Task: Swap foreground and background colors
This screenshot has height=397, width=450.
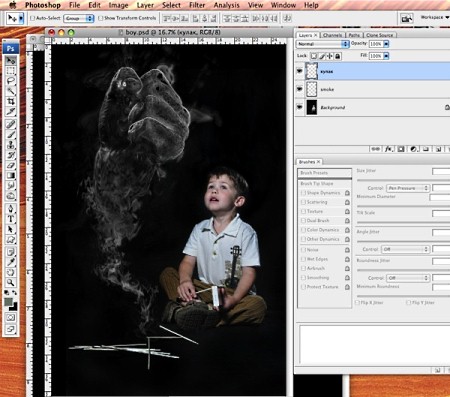Action: (14, 293)
